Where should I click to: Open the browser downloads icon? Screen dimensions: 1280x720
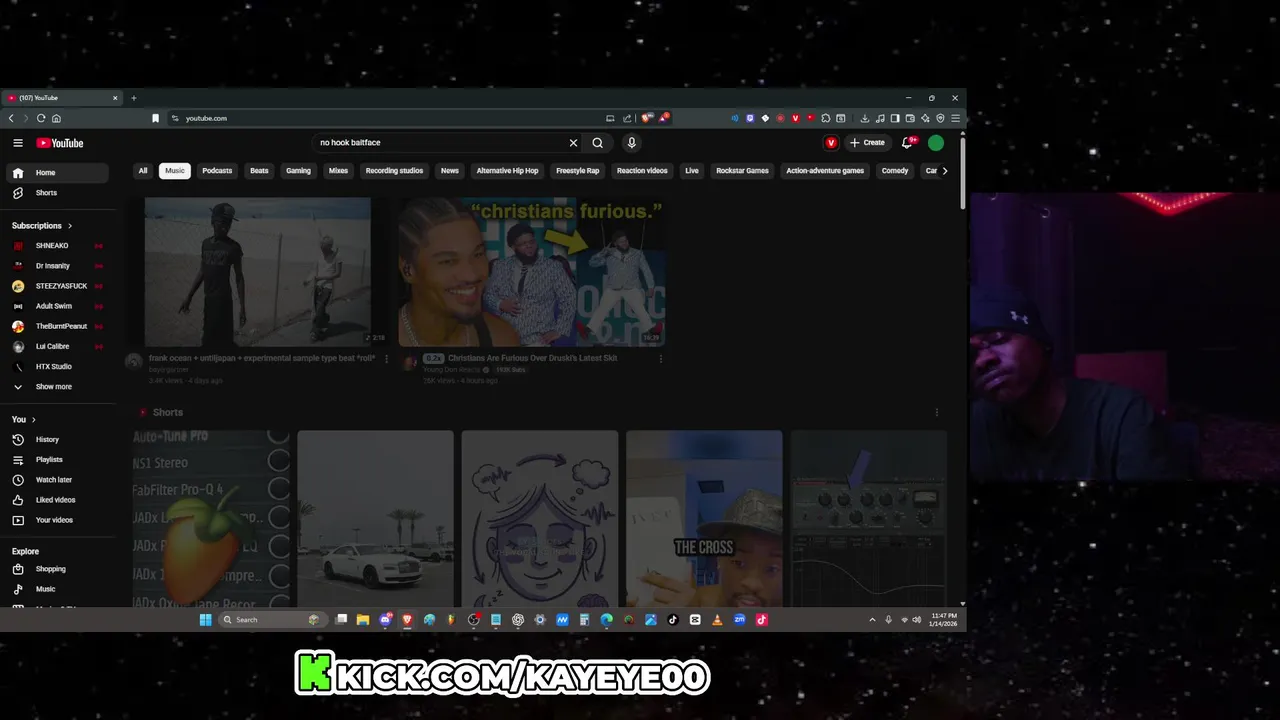864,118
